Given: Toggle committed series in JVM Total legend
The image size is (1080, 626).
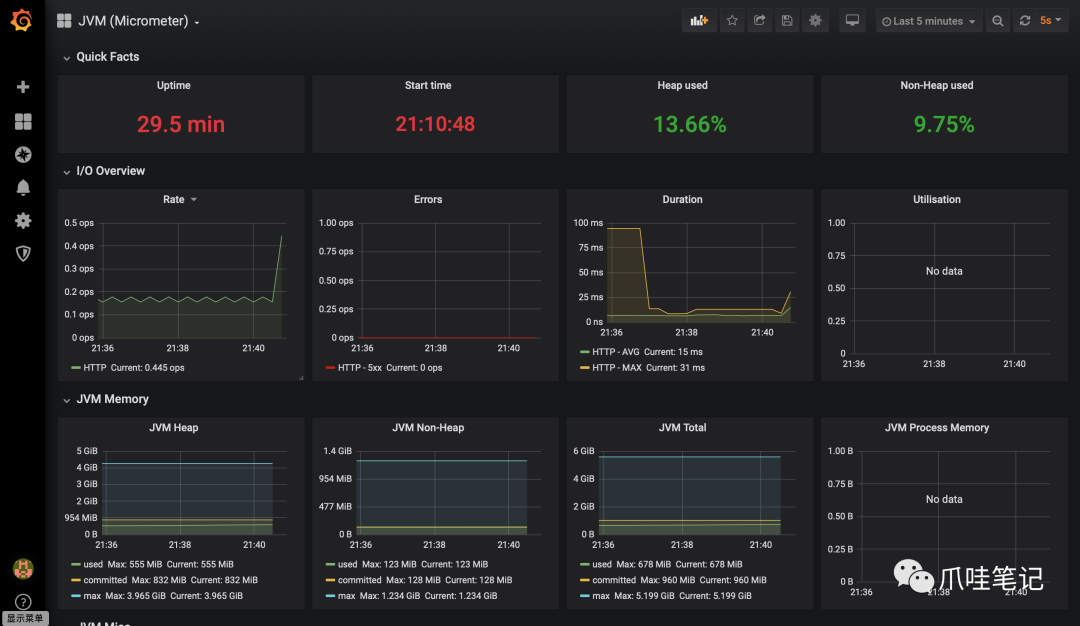Looking at the screenshot, I should 614,580.
